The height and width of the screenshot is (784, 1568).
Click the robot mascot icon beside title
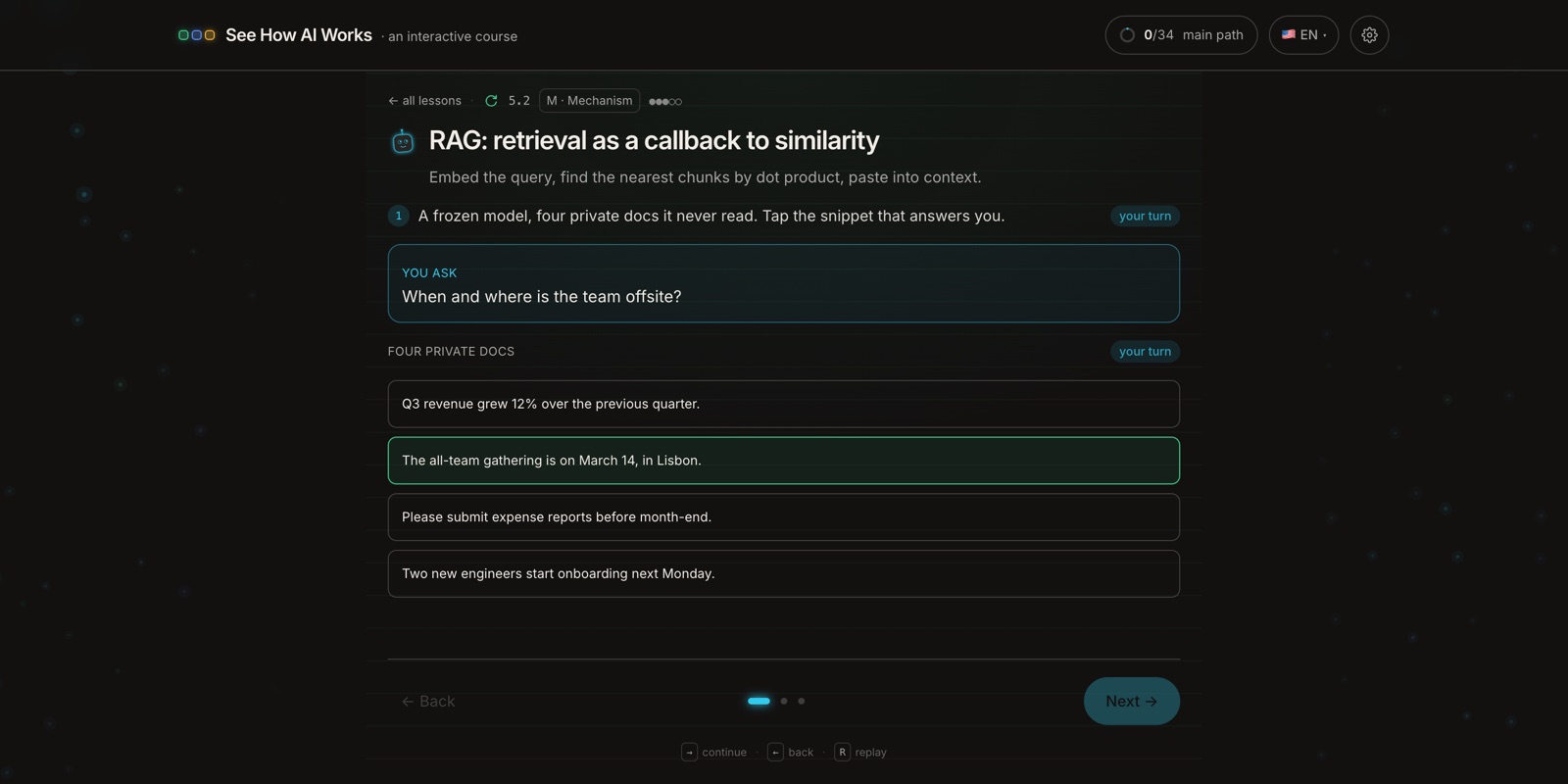coord(403,141)
